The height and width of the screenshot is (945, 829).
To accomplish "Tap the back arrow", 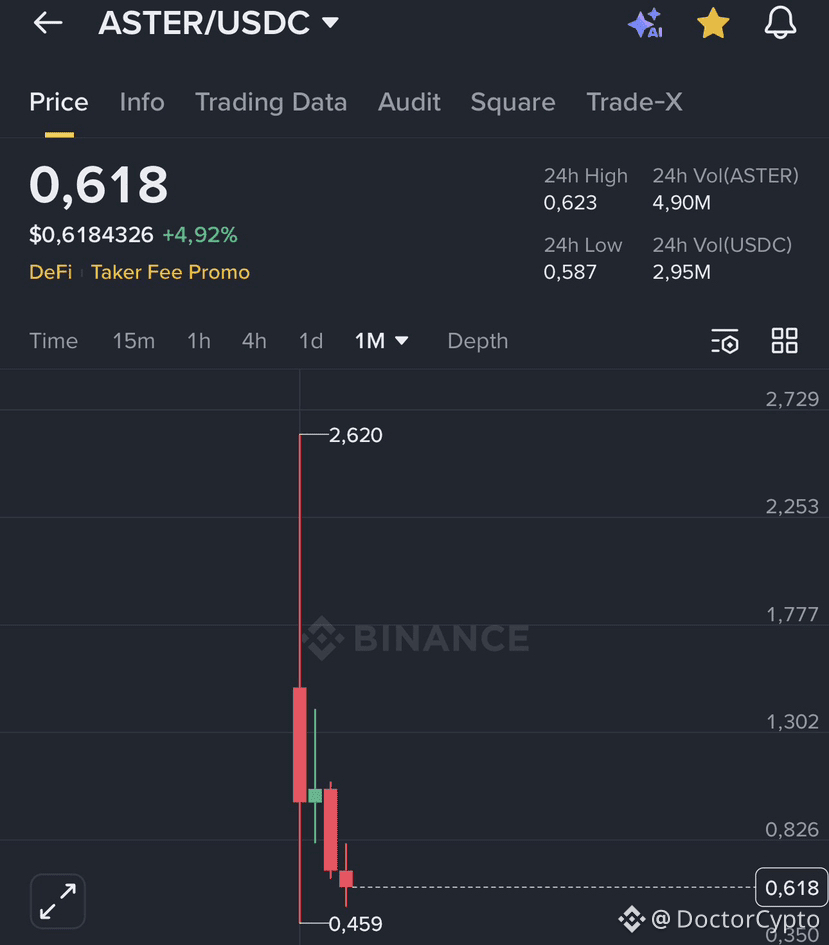I will (48, 23).
